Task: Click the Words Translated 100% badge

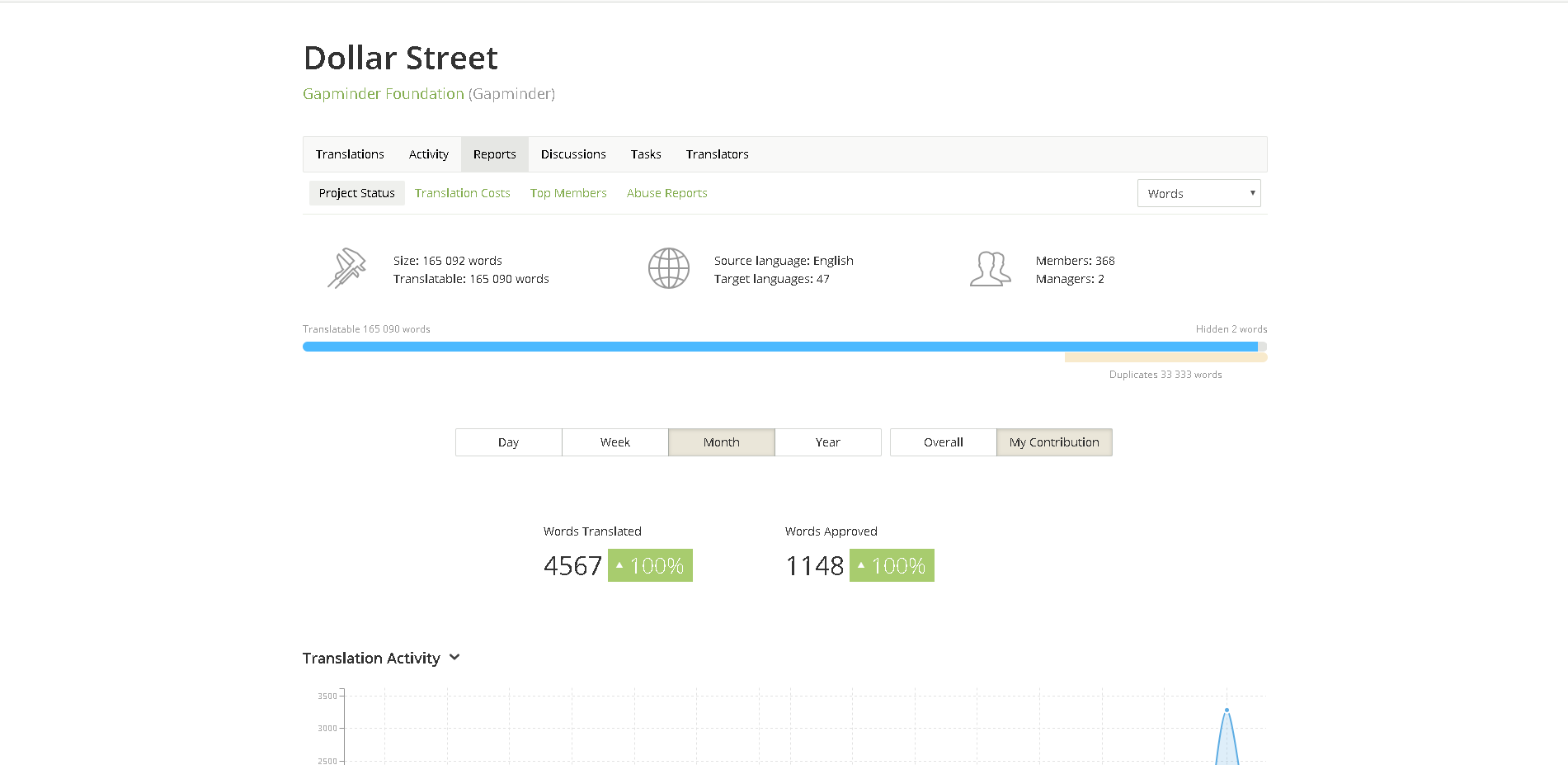Action: (x=650, y=565)
